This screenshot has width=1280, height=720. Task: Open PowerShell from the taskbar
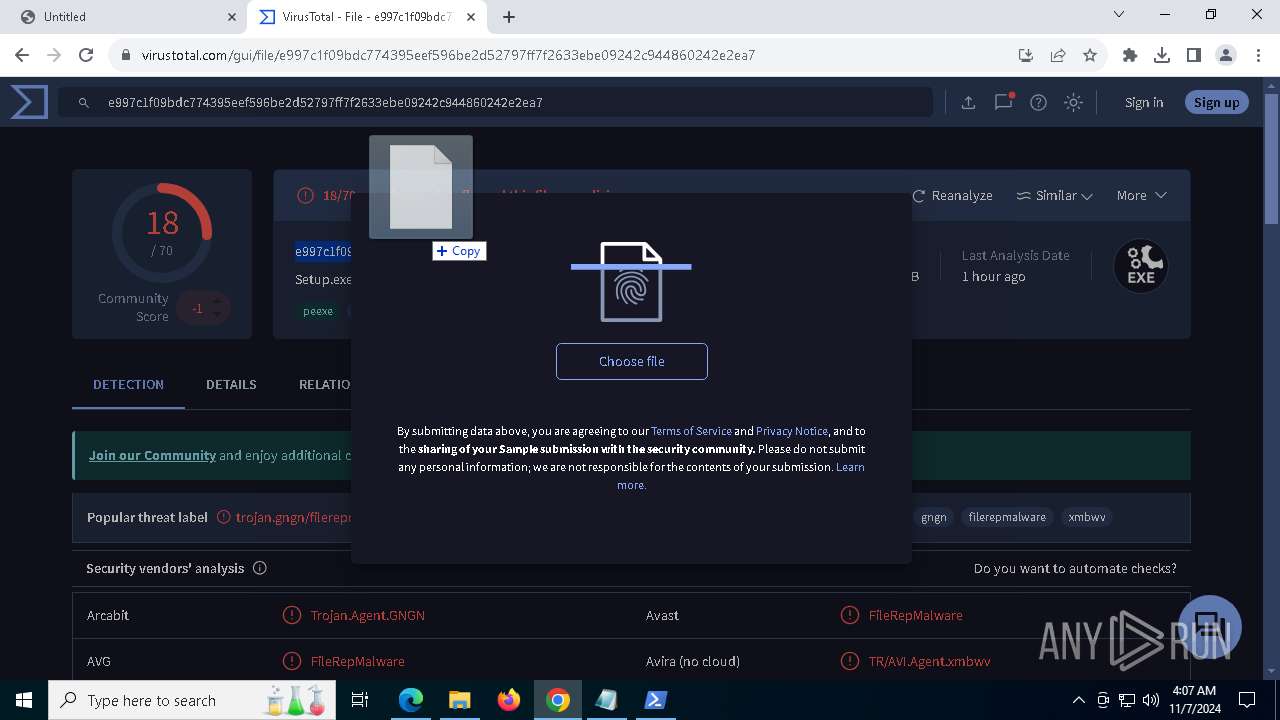(655, 700)
